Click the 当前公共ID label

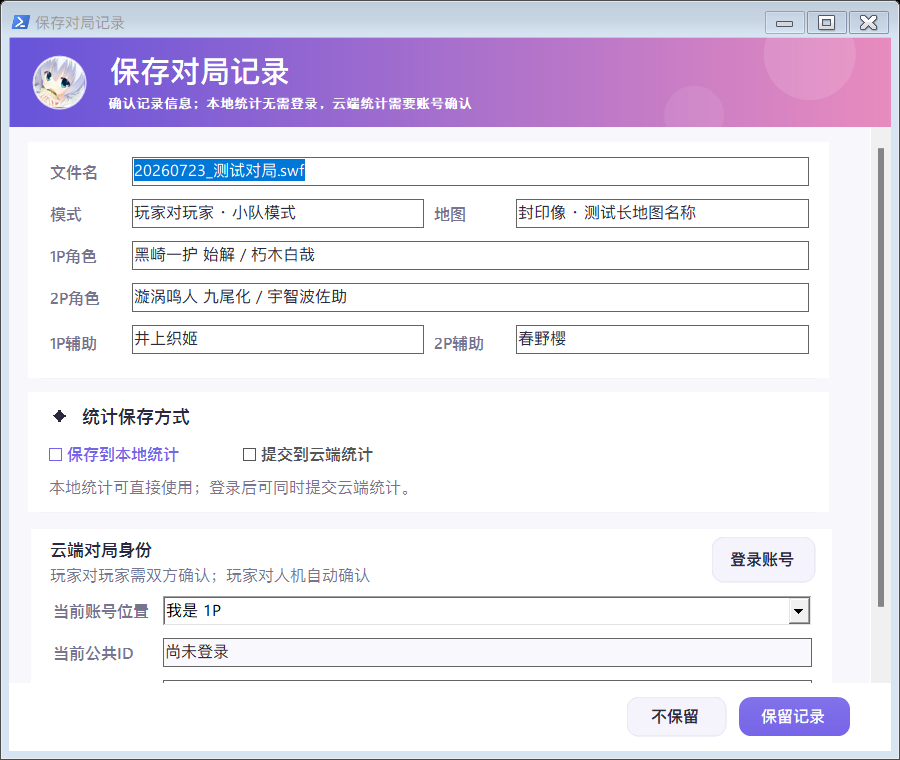pyautogui.click(x=94, y=653)
